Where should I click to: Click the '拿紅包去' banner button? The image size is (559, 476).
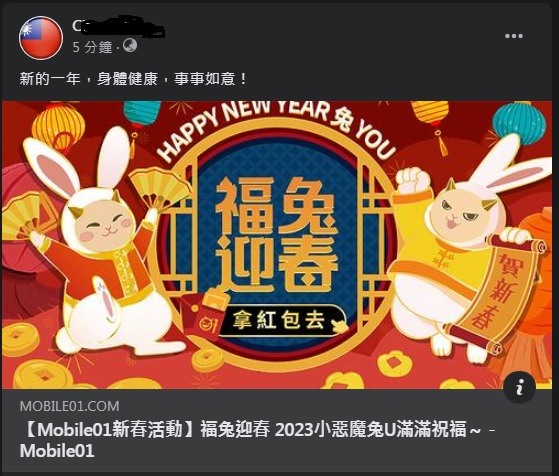pos(281,320)
